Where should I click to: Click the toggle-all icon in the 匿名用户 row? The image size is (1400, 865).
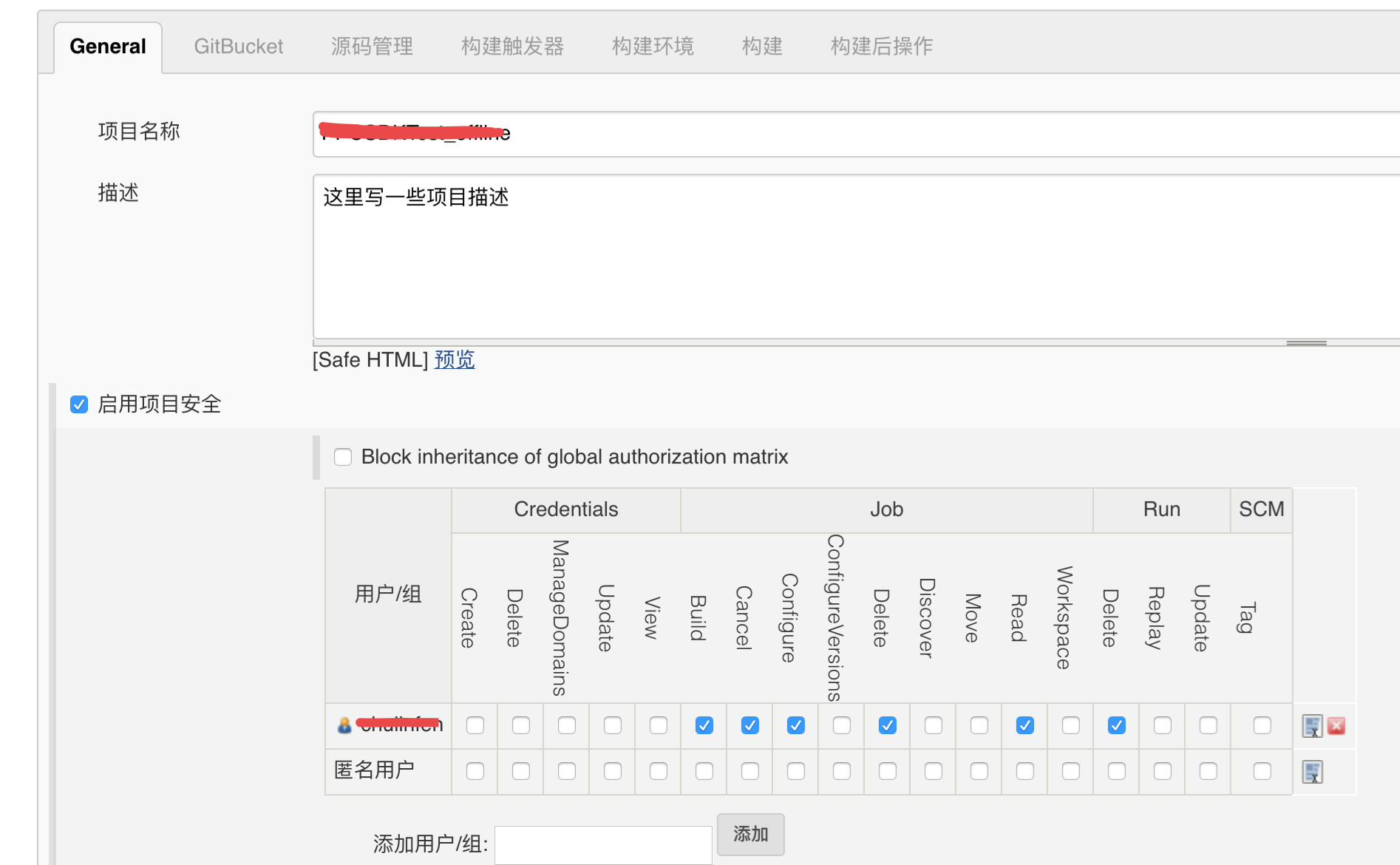pos(1312,772)
